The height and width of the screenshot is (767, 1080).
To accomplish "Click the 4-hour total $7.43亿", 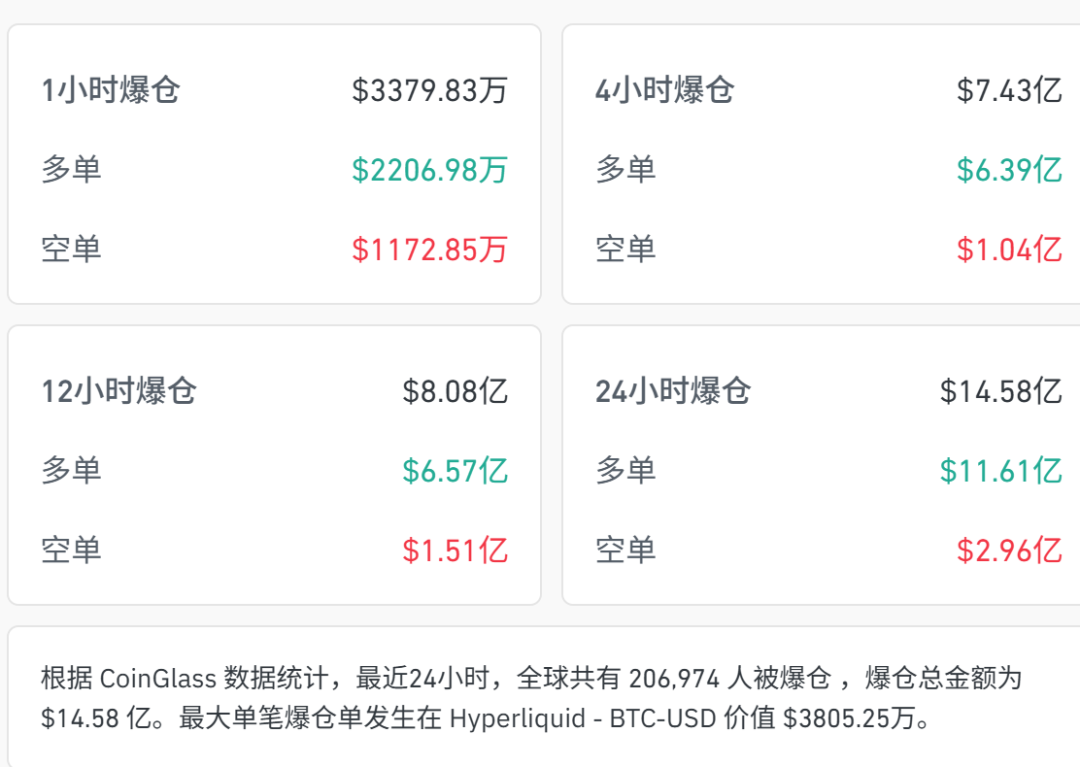I will 1009,90.
